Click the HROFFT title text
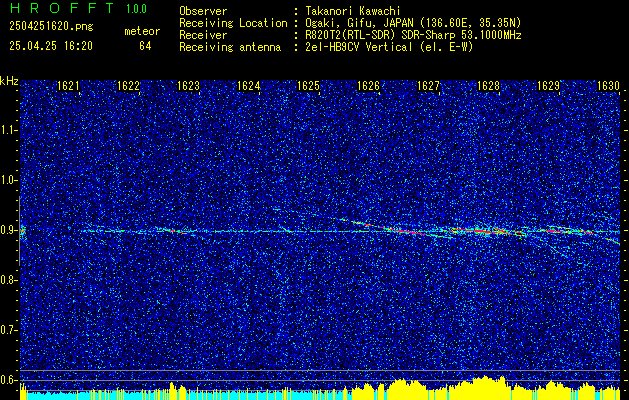This screenshot has width=629, height=400. tap(62, 8)
